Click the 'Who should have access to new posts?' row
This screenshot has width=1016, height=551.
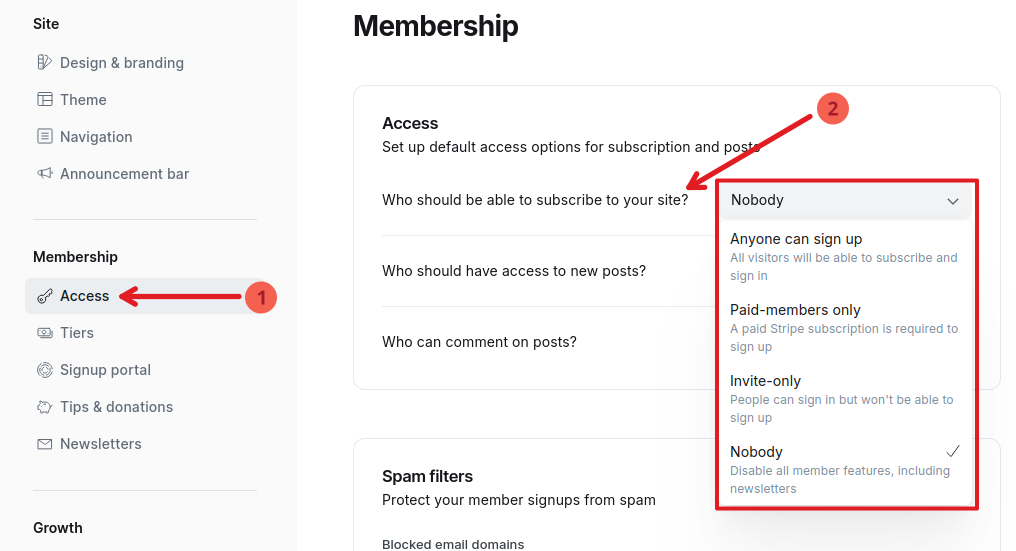pos(514,271)
